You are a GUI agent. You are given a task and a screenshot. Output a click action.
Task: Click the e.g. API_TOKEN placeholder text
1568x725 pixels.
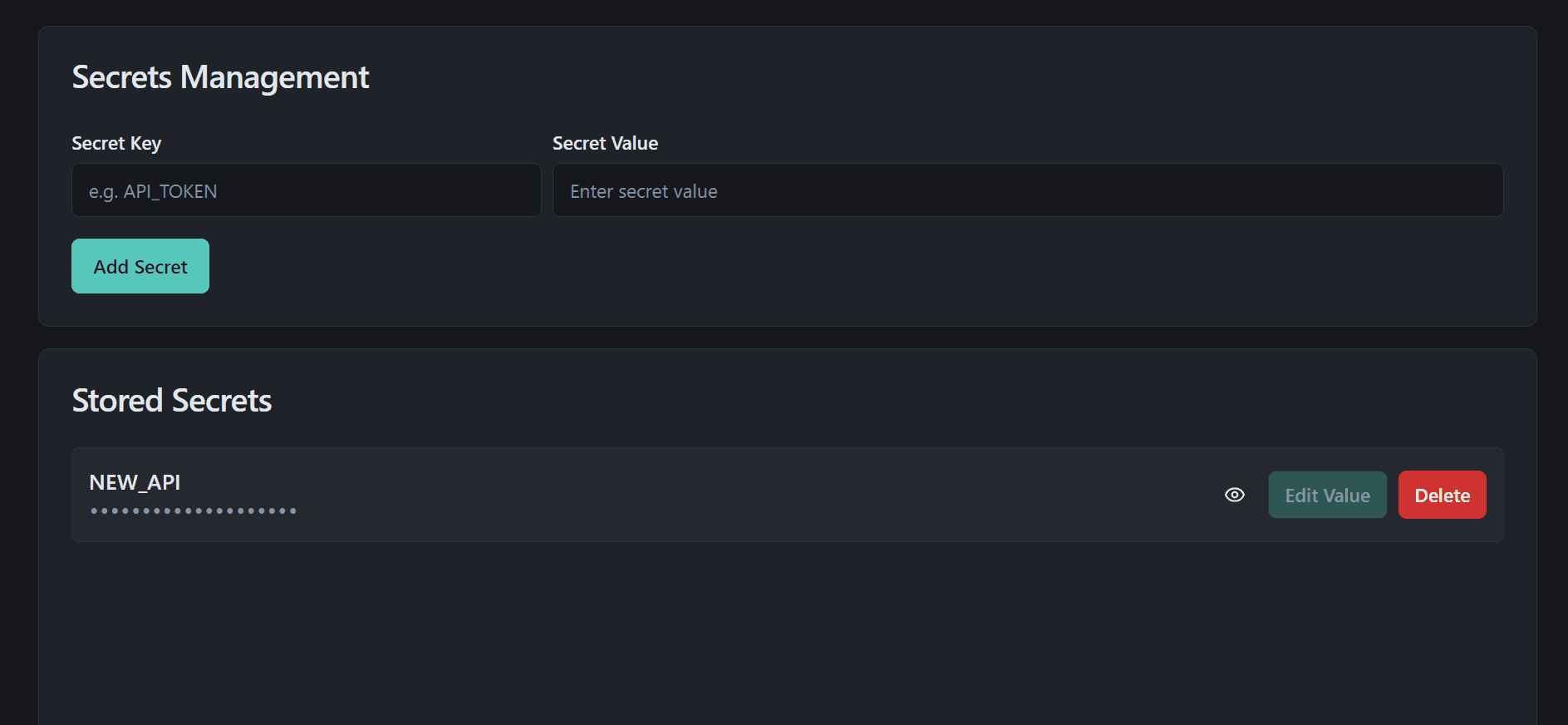pyautogui.click(x=153, y=191)
